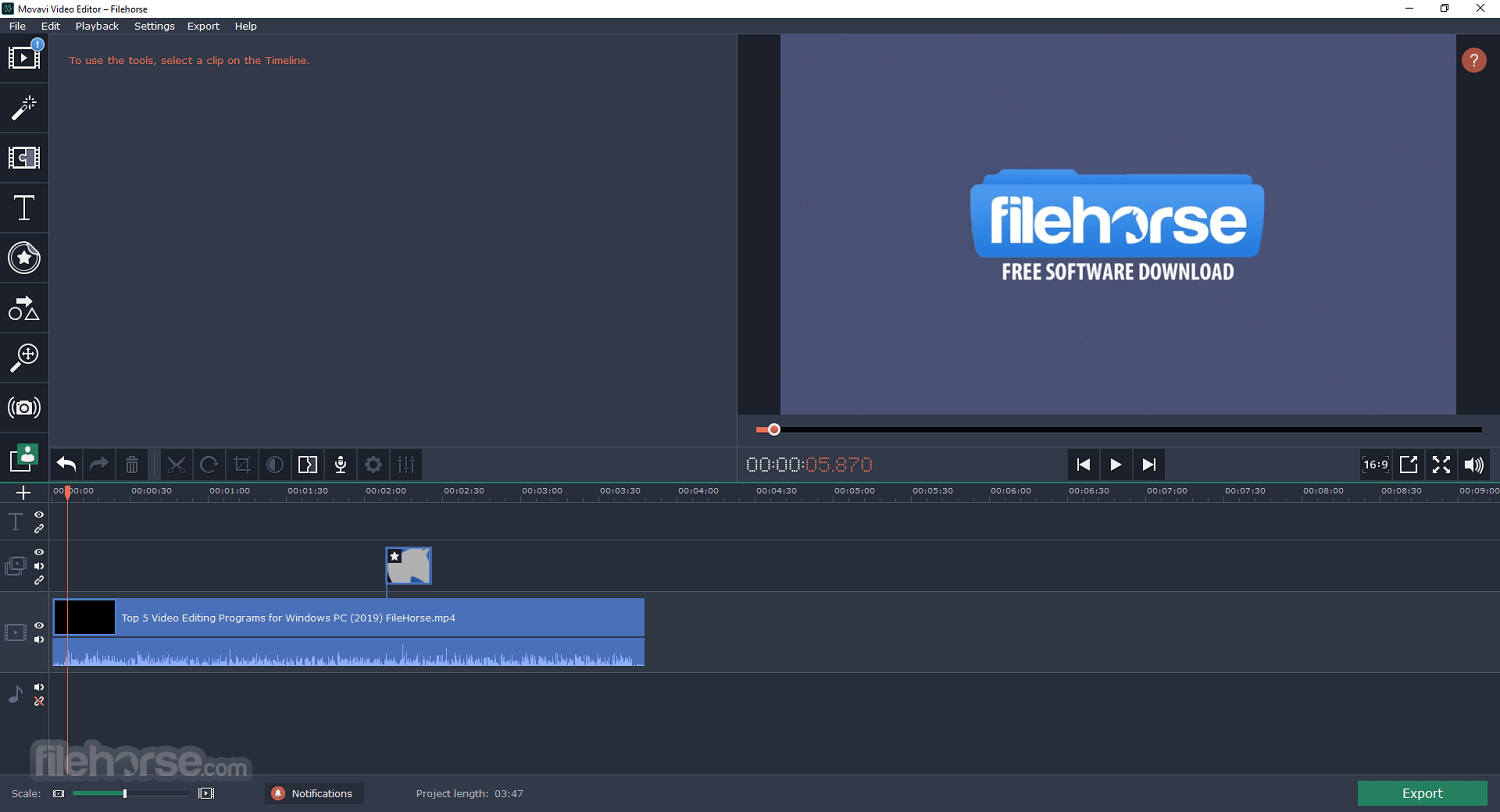Click the timeline Scale slider handle
Screen dimensions: 1500x812
click(125, 793)
